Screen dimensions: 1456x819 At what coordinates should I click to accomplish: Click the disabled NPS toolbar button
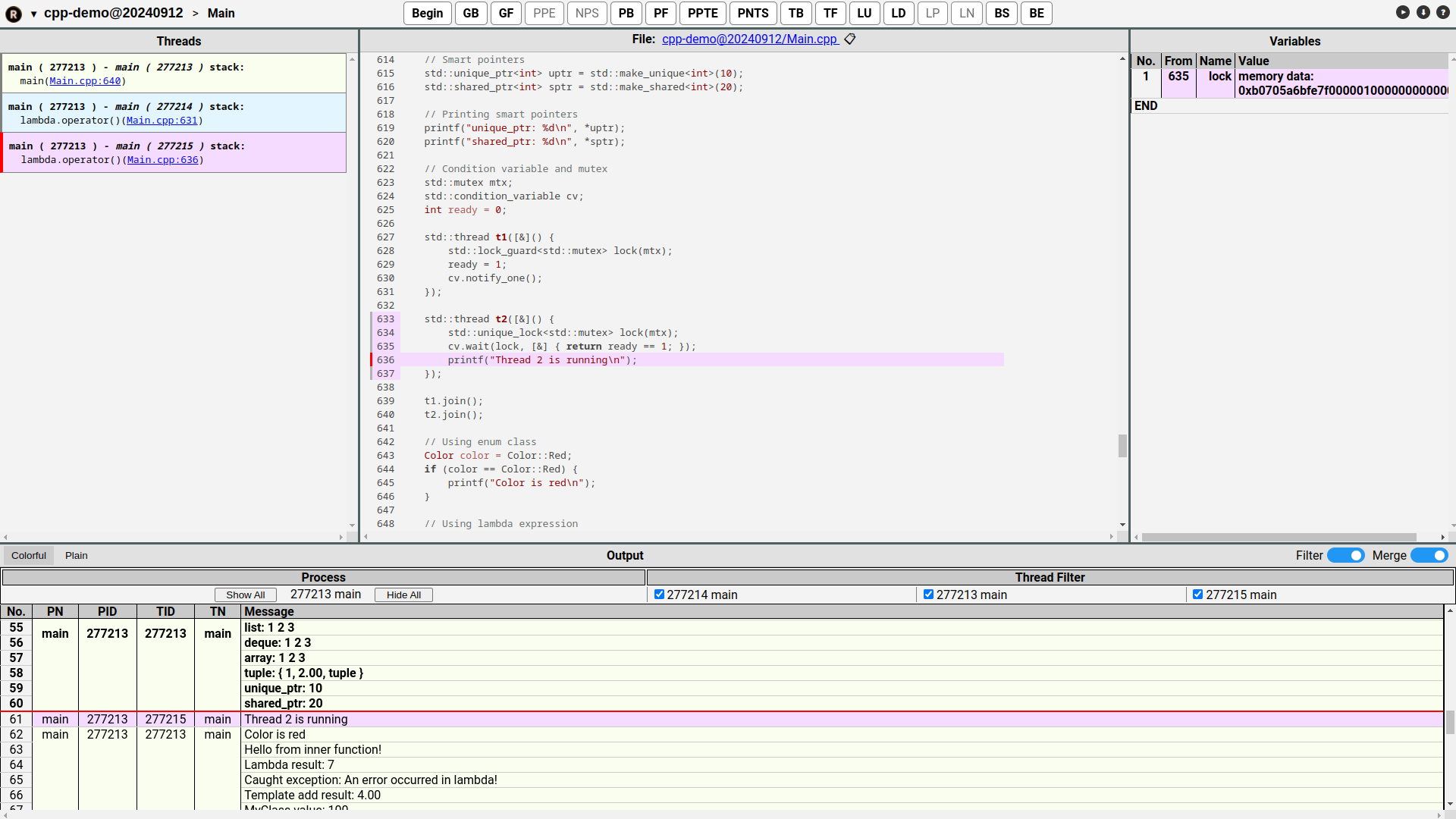coord(587,13)
